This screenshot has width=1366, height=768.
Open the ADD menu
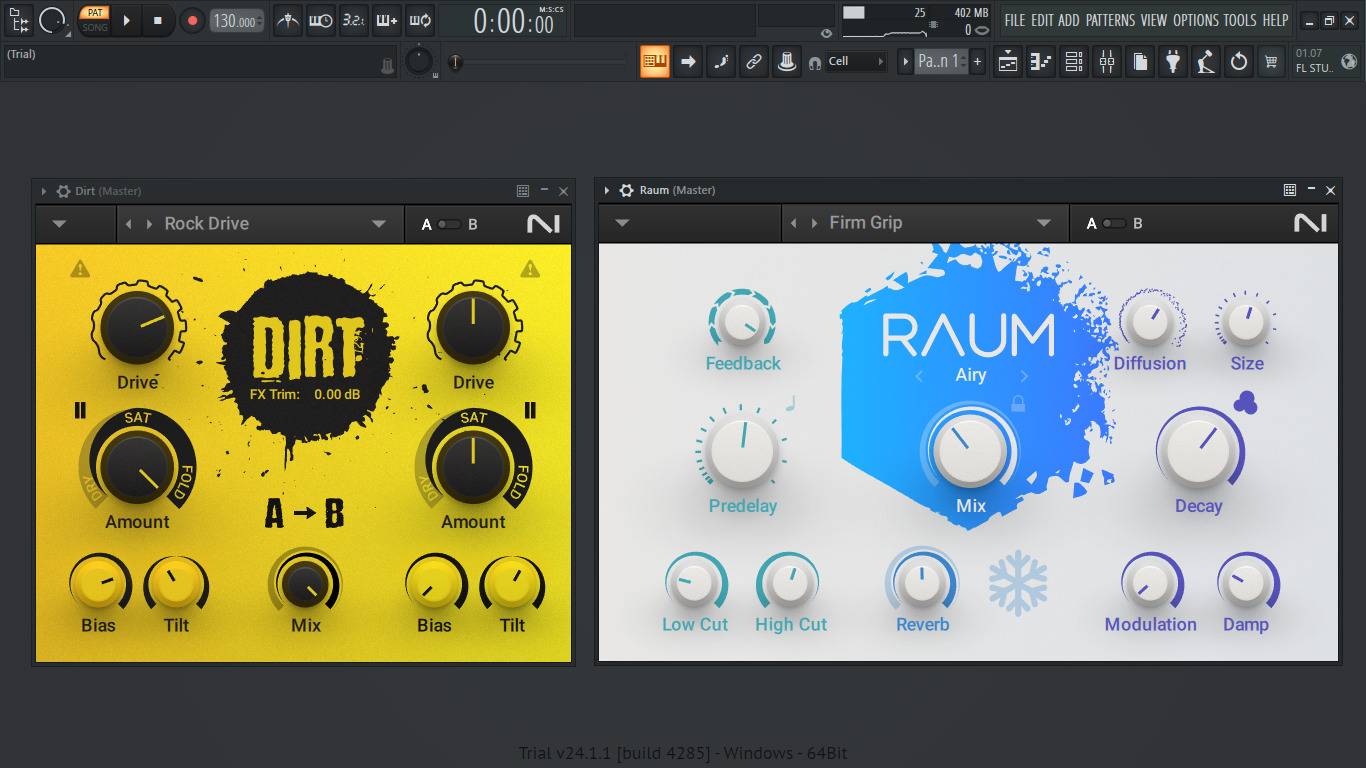tap(1069, 20)
